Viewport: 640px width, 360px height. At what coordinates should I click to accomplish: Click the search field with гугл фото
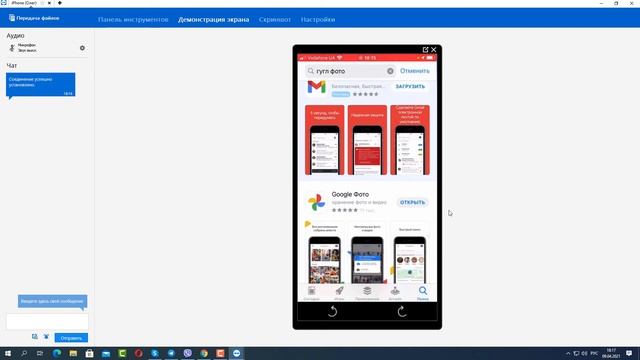pos(350,71)
